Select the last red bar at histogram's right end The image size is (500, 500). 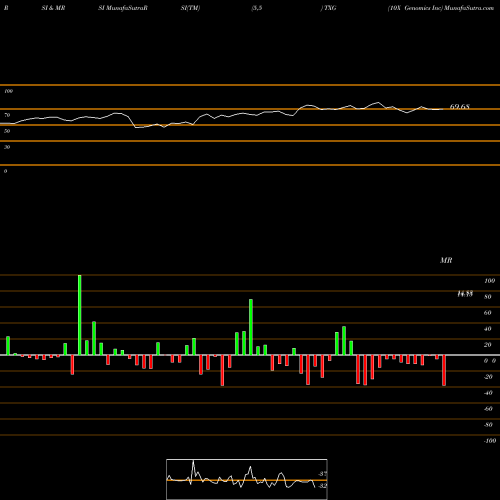(x=444, y=370)
